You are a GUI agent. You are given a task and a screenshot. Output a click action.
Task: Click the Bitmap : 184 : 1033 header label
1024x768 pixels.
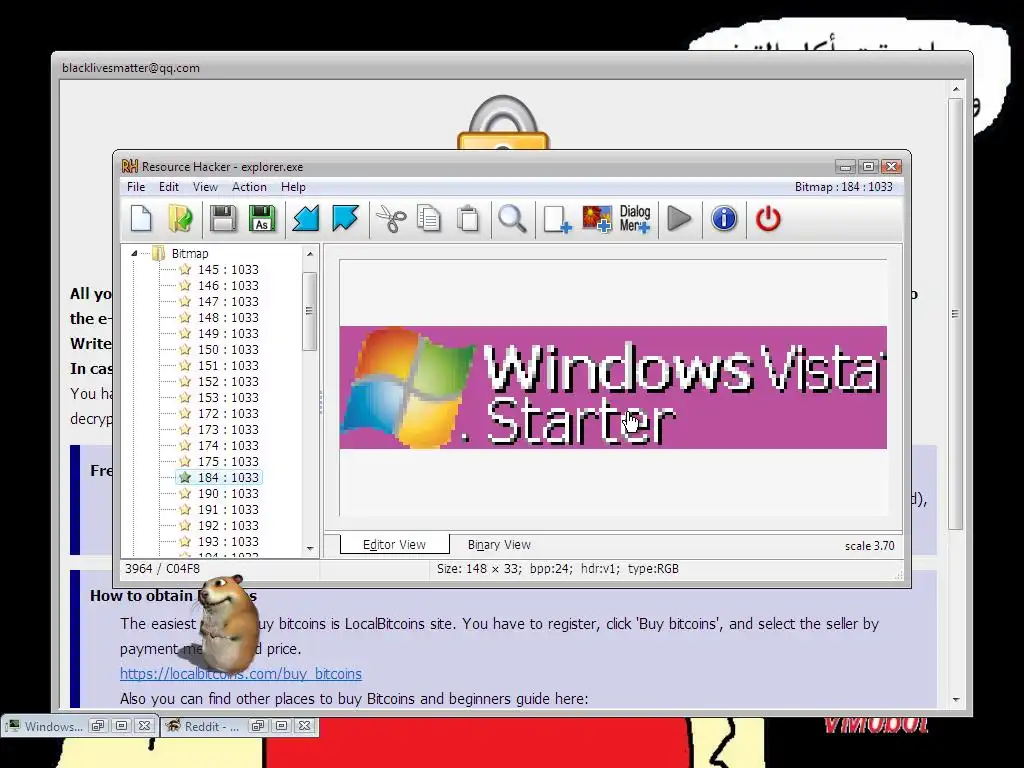pyautogui.click(x=843, y=187)
